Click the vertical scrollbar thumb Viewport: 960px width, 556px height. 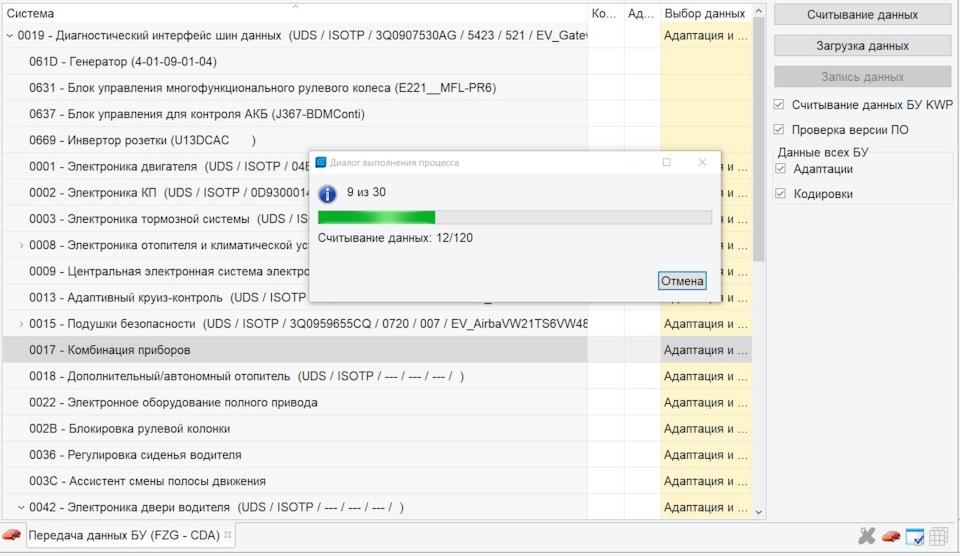[x=759, y=140]
